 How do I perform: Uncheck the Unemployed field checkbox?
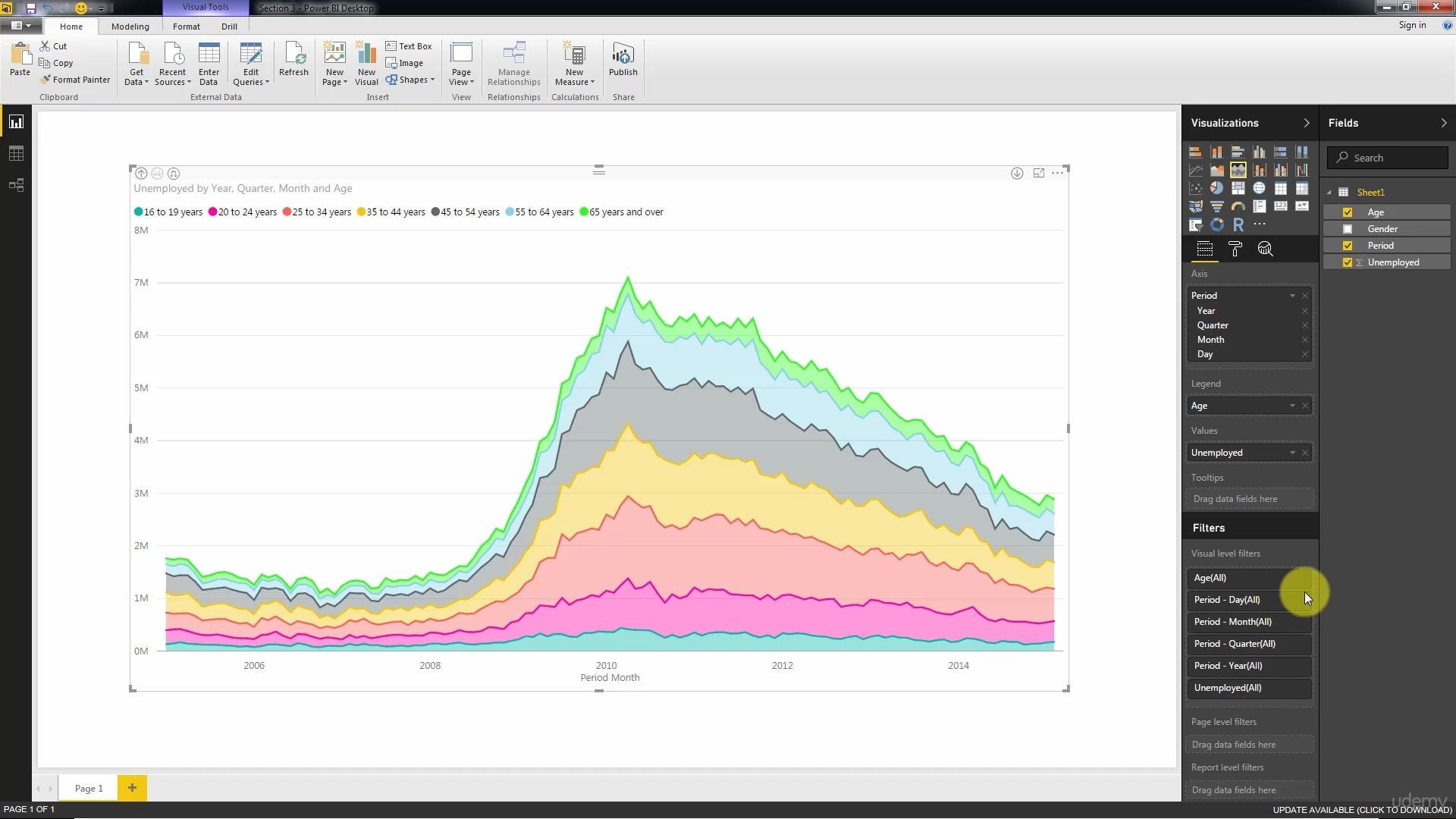1348,262
